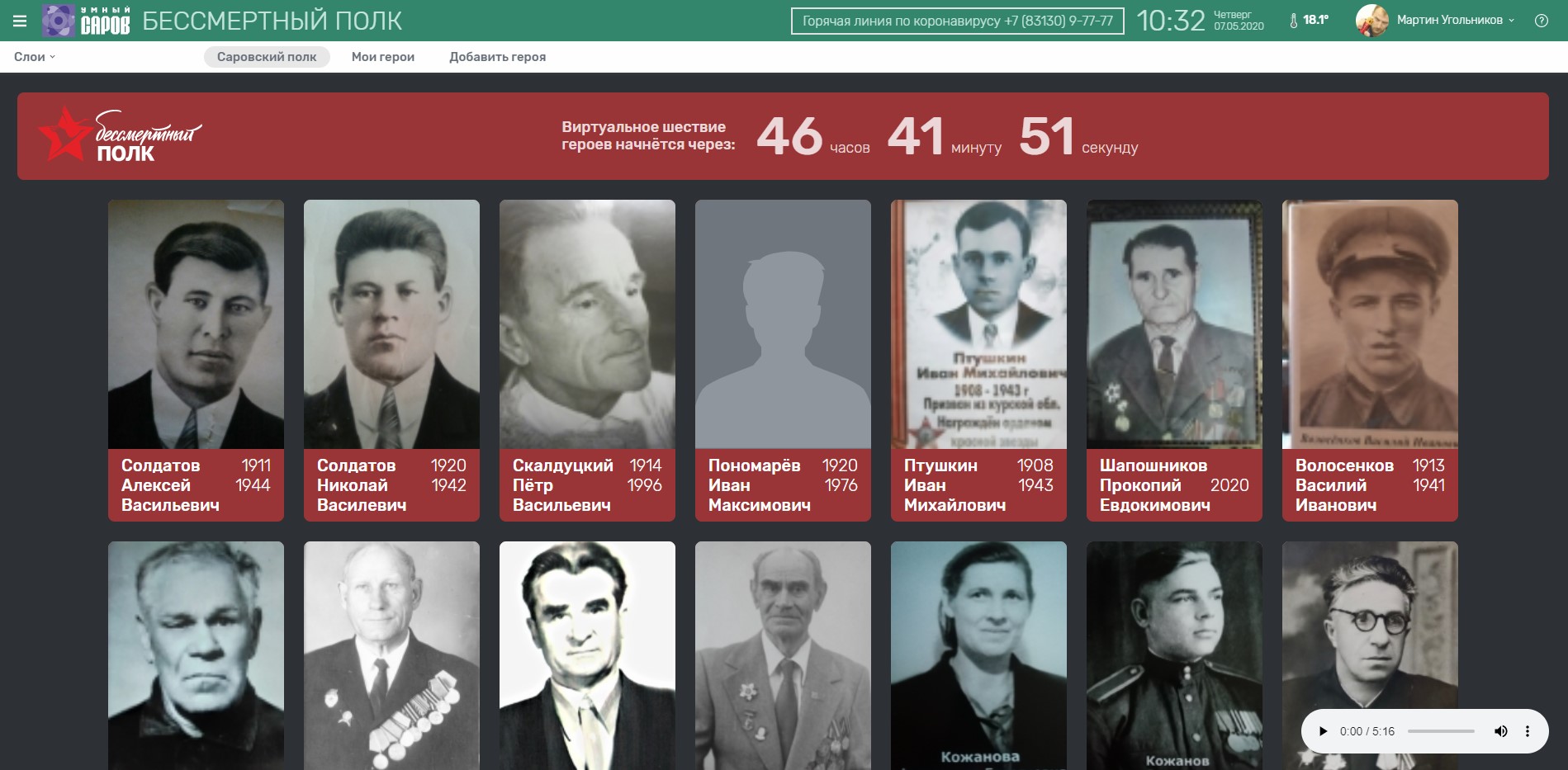Viewport: 1568px width, 770px height.
Task: Click the user avatar picture
Action: pos(1371,21)
